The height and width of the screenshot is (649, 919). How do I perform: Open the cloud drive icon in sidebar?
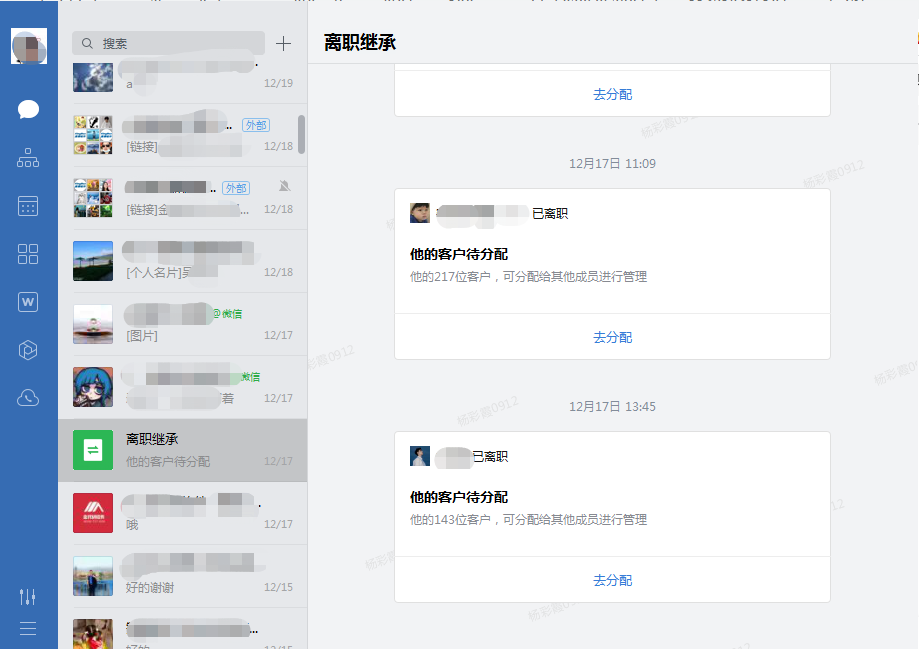[x=28, y=398]
